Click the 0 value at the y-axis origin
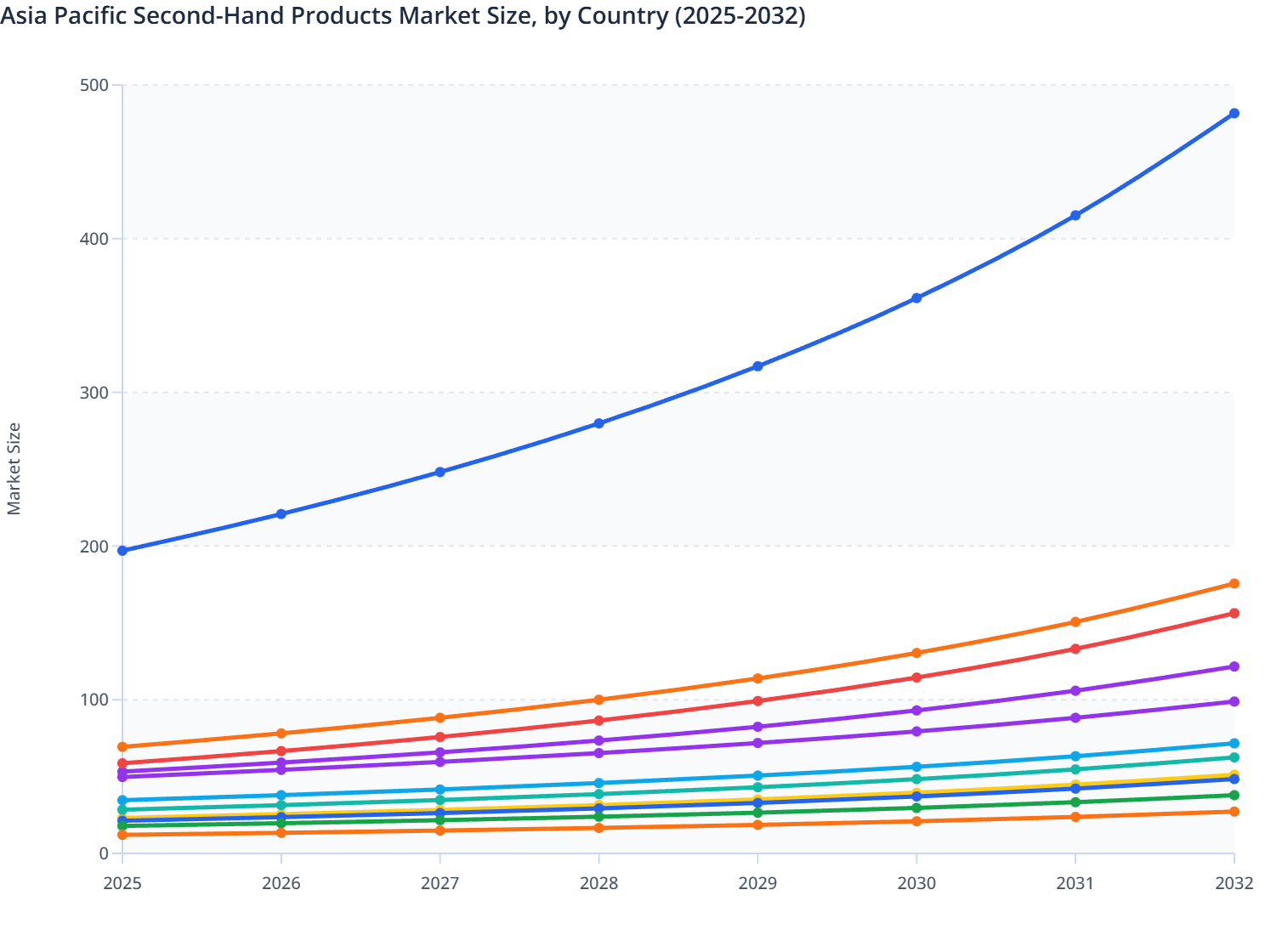This screenshot has width=1282, height=952. click(102, 855)
